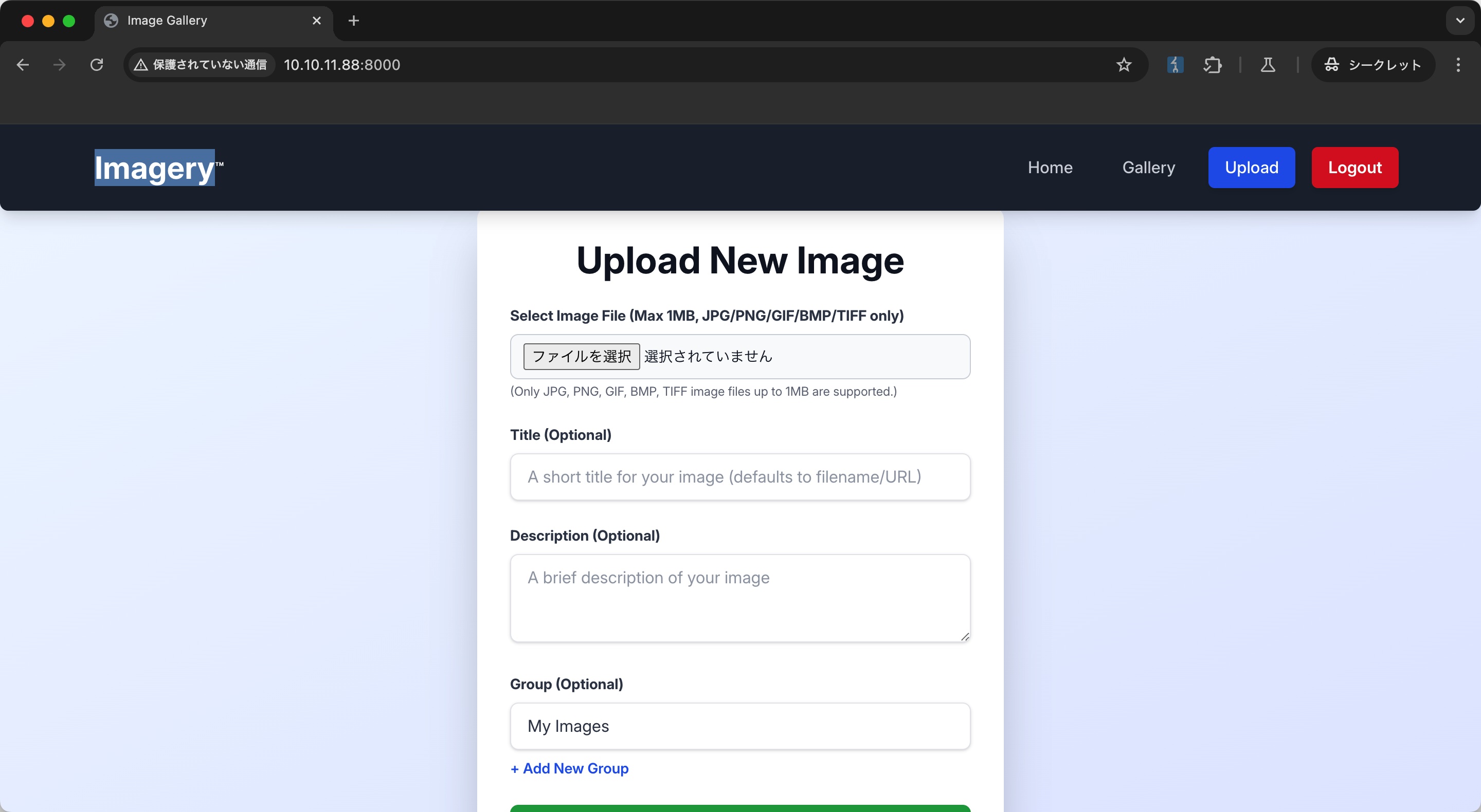Open the Chrome three-dot menu
Viewport: 1481px width, 812px height.
(1458, 65)
